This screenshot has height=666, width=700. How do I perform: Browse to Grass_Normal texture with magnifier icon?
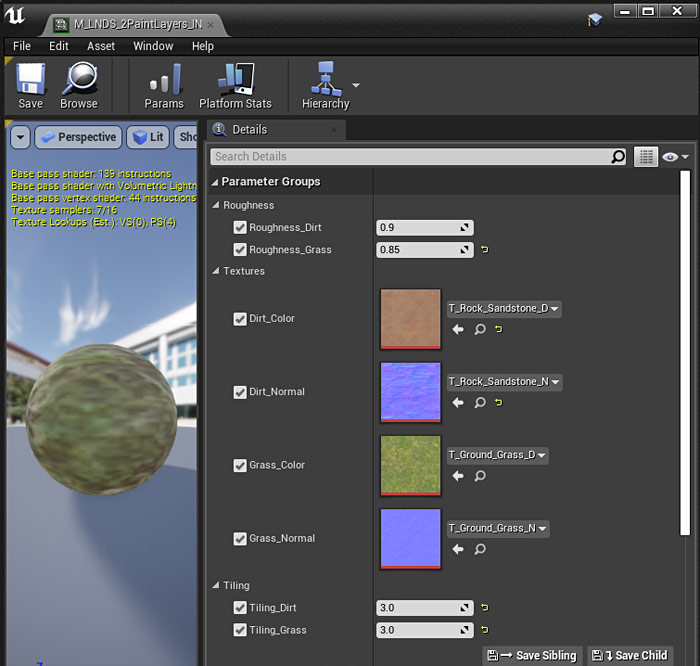pyautogui.click(x=480, y=549)
